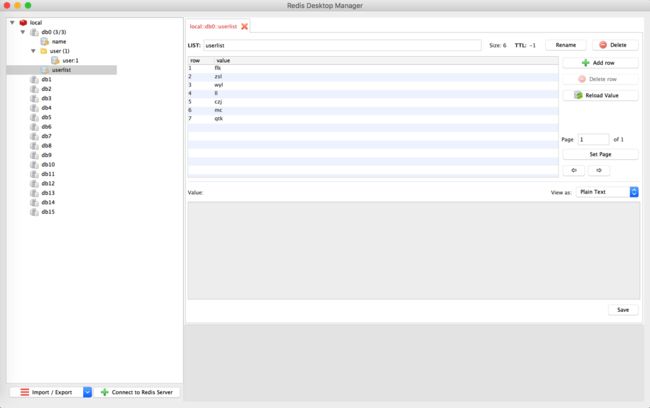This screenshot has height=408, width=650.
Task: Select row with value zsl
Action: tap(373, 77)
